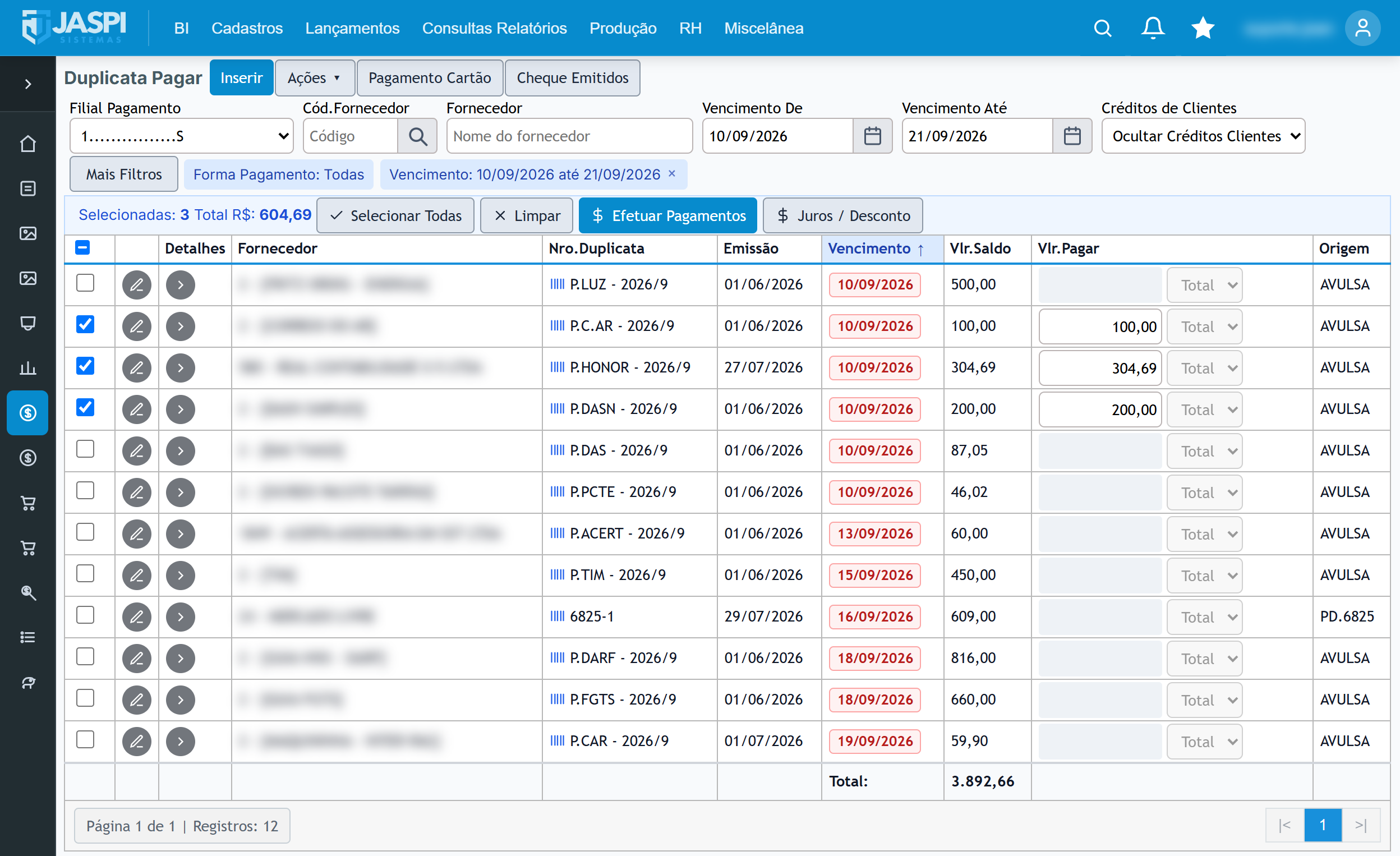Edit the 6825-1 duplicata pencil icon
Image resolution: width=1400 pixels, height=856 pixels.
click(137, 616)
